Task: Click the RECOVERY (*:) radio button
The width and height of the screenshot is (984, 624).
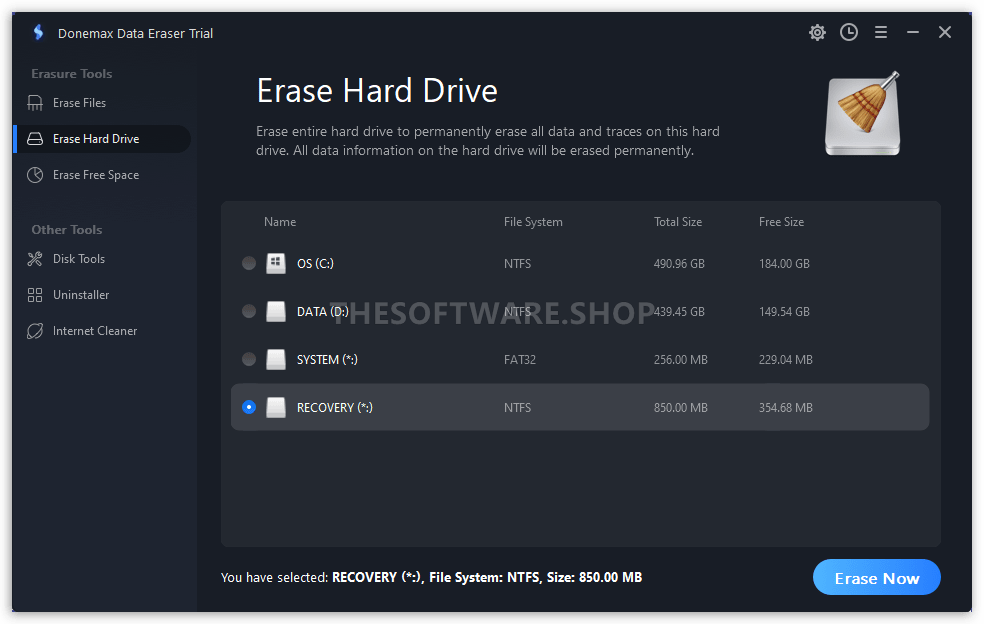Action: (249, 407)
